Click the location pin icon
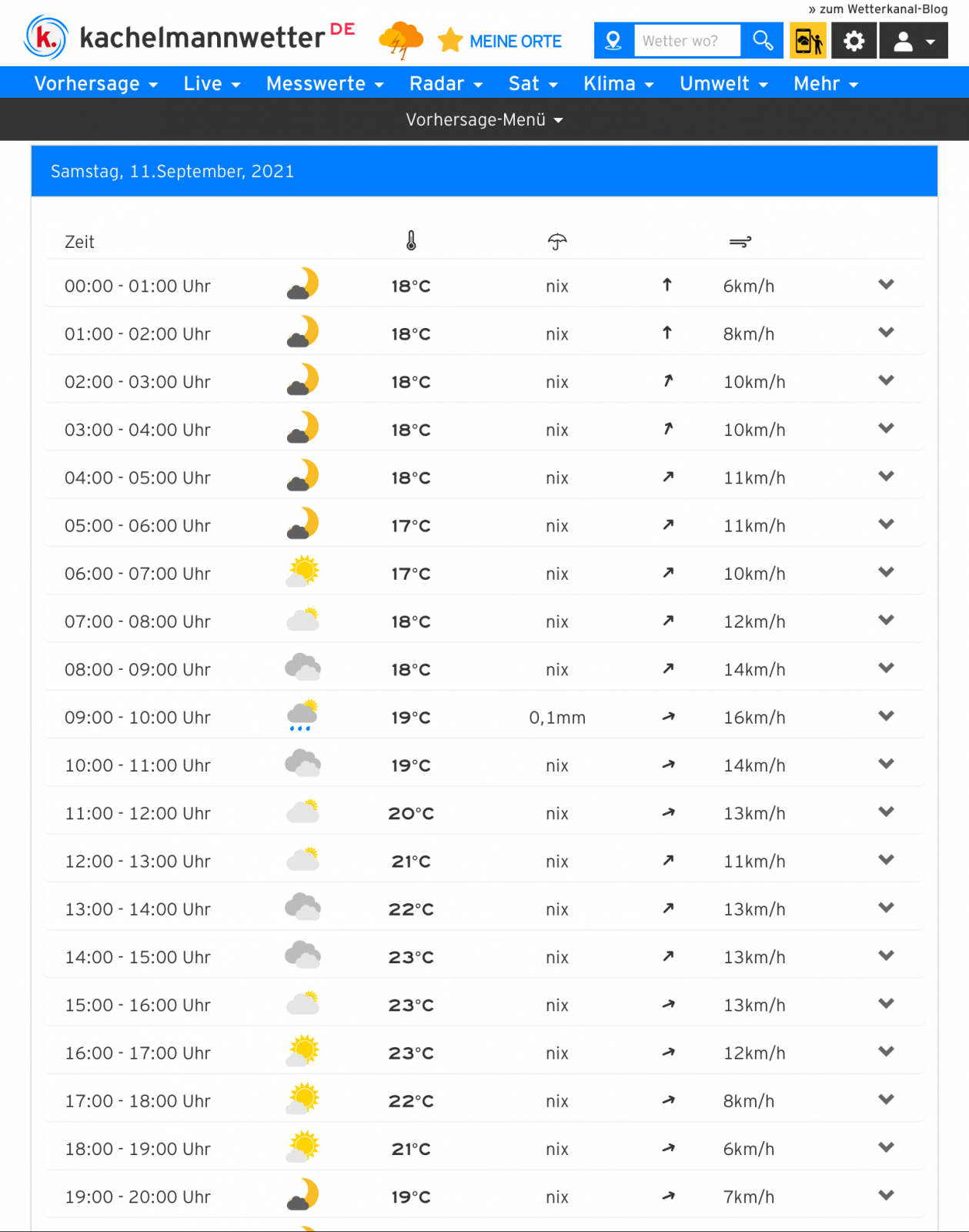 (613, 41)
